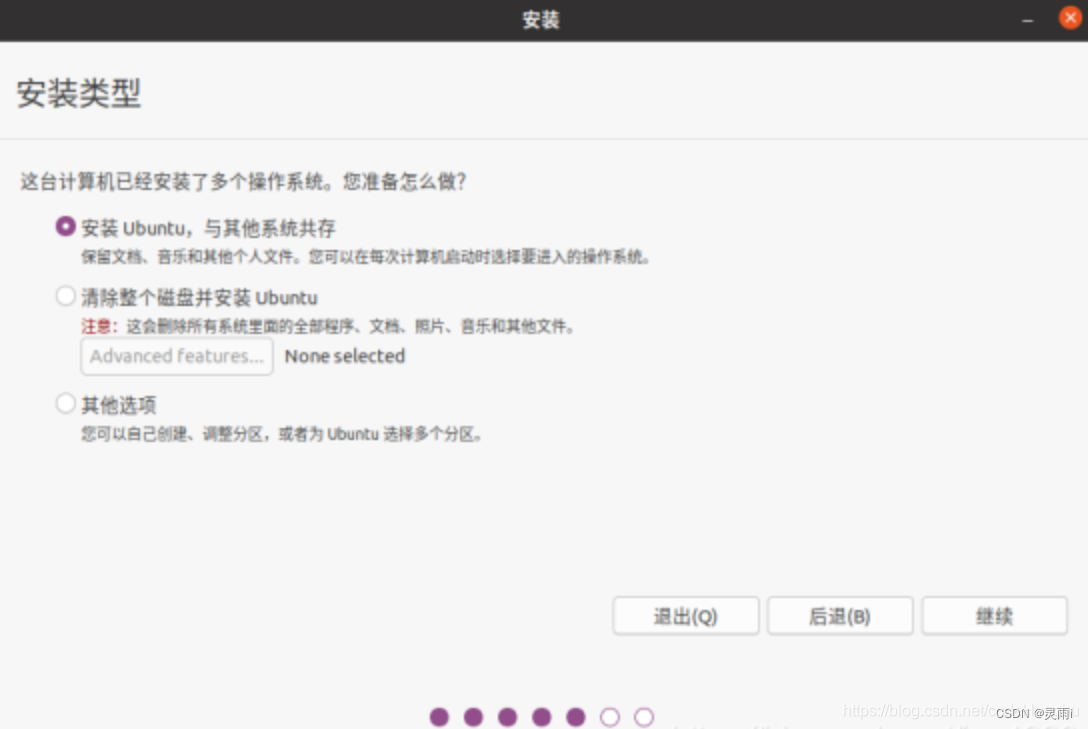1088x729 pixels.
Task: Proceed with the 继续 continue button
Action: click(x=994, y=616)
